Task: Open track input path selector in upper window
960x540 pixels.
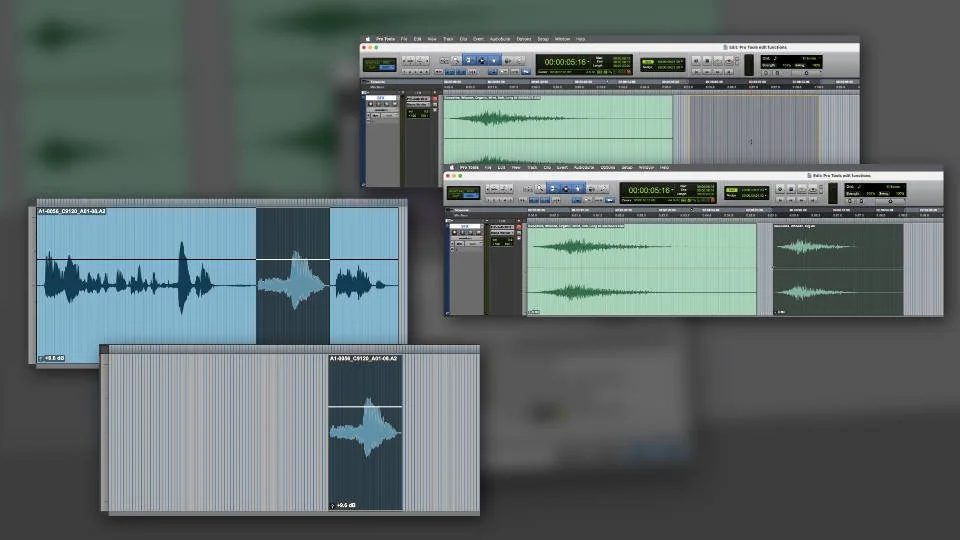Action: click(418, 99)
